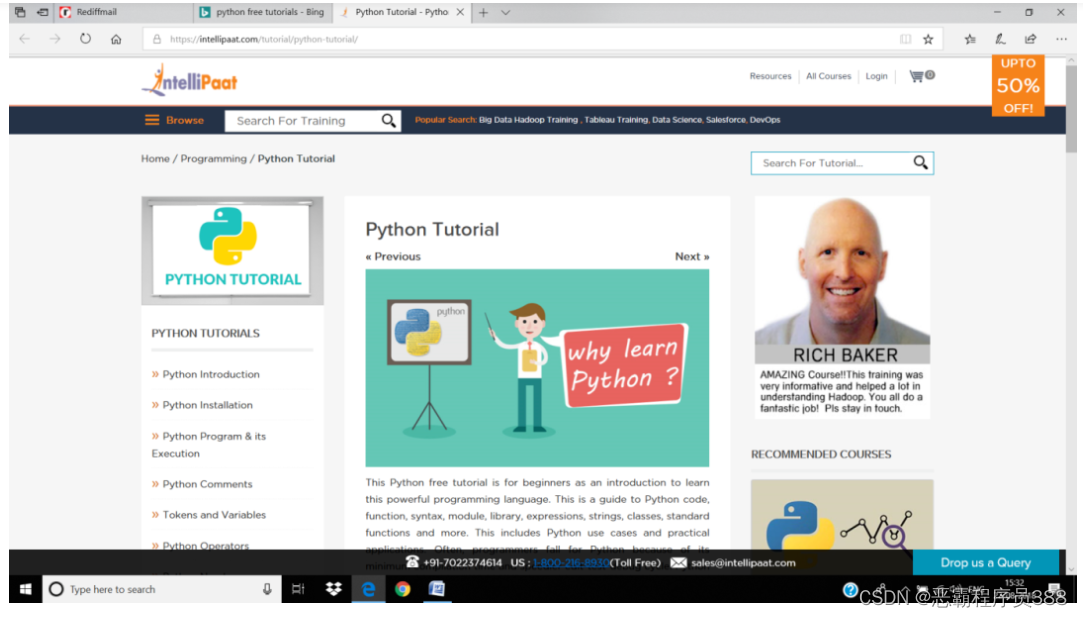1083x617 pixels.
Task: Switch to Rediffmail tab
Action: click(x=122, y=12)
